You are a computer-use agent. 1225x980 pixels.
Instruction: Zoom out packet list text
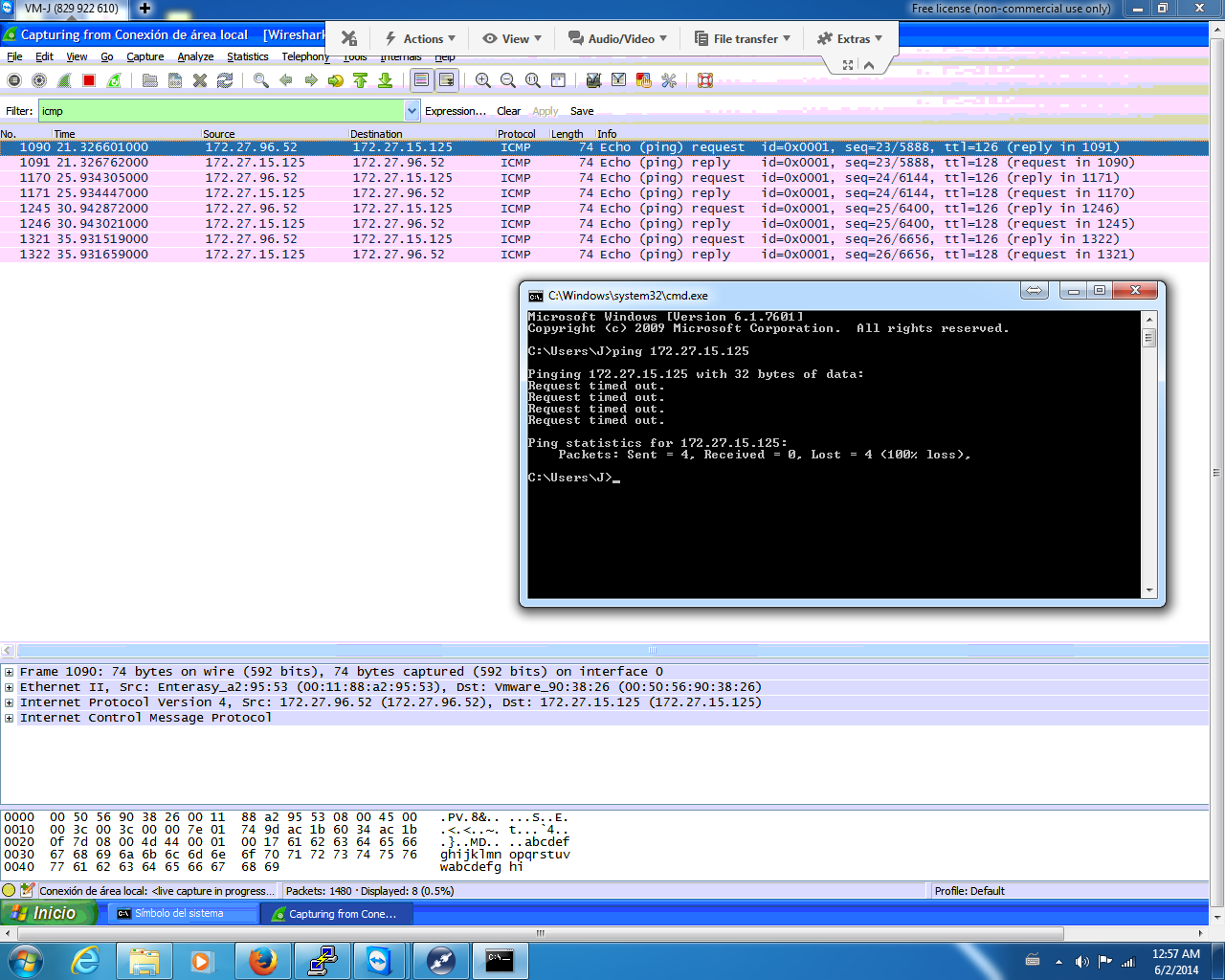(x=508, y=80)
